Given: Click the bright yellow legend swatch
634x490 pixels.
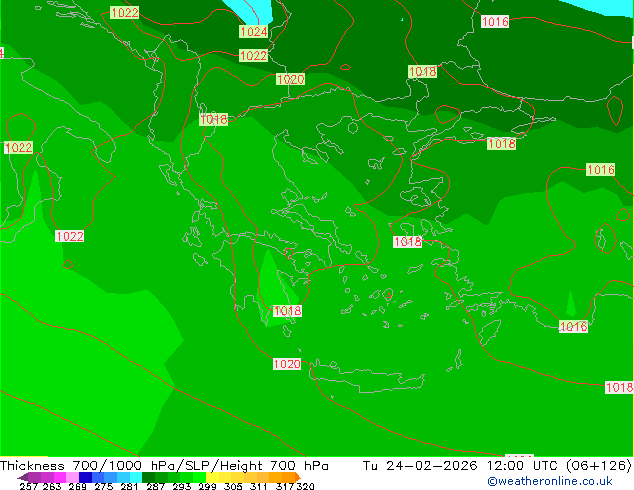Looking at the screenshot, I should tap(212, 477).
